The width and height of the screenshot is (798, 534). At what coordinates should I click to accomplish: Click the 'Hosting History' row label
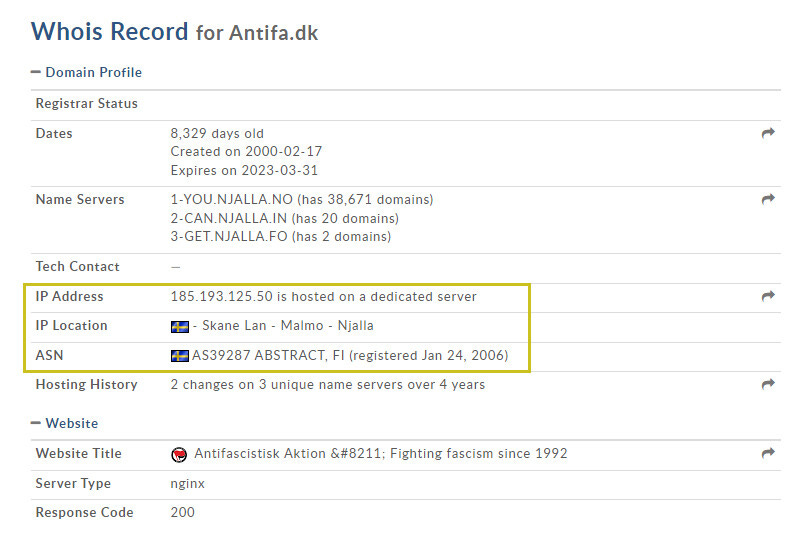[x=87, y=384]
